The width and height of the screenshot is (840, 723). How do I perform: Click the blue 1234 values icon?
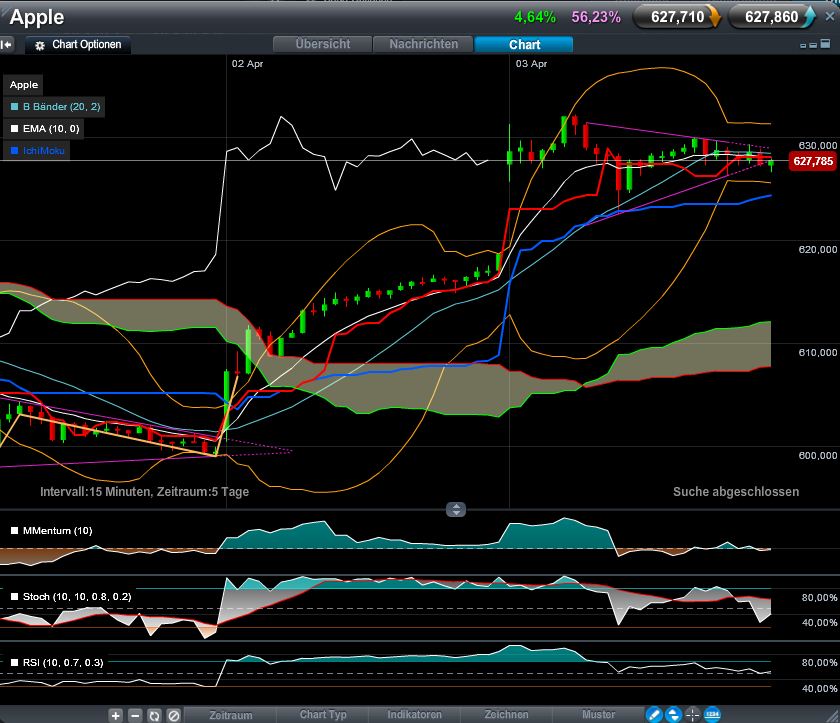[x=712, y=714]
